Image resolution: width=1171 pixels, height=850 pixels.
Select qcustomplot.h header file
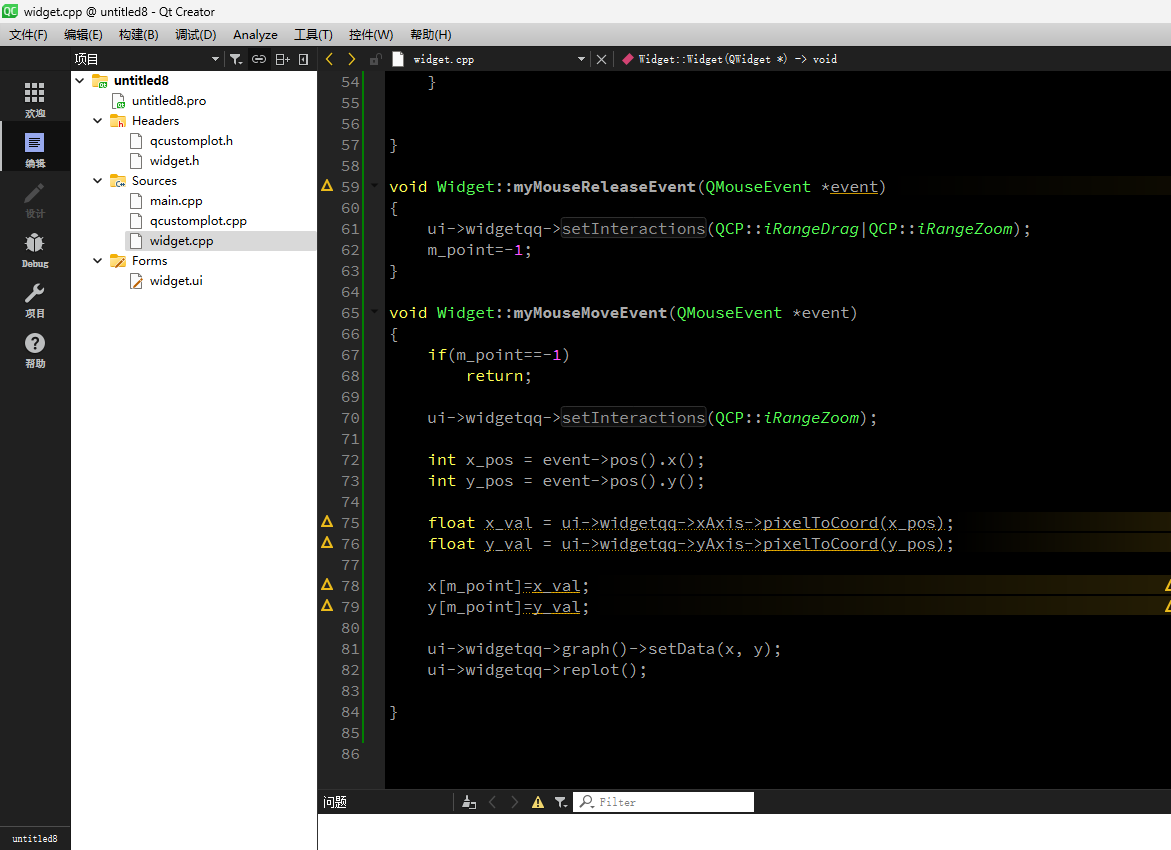191,140
